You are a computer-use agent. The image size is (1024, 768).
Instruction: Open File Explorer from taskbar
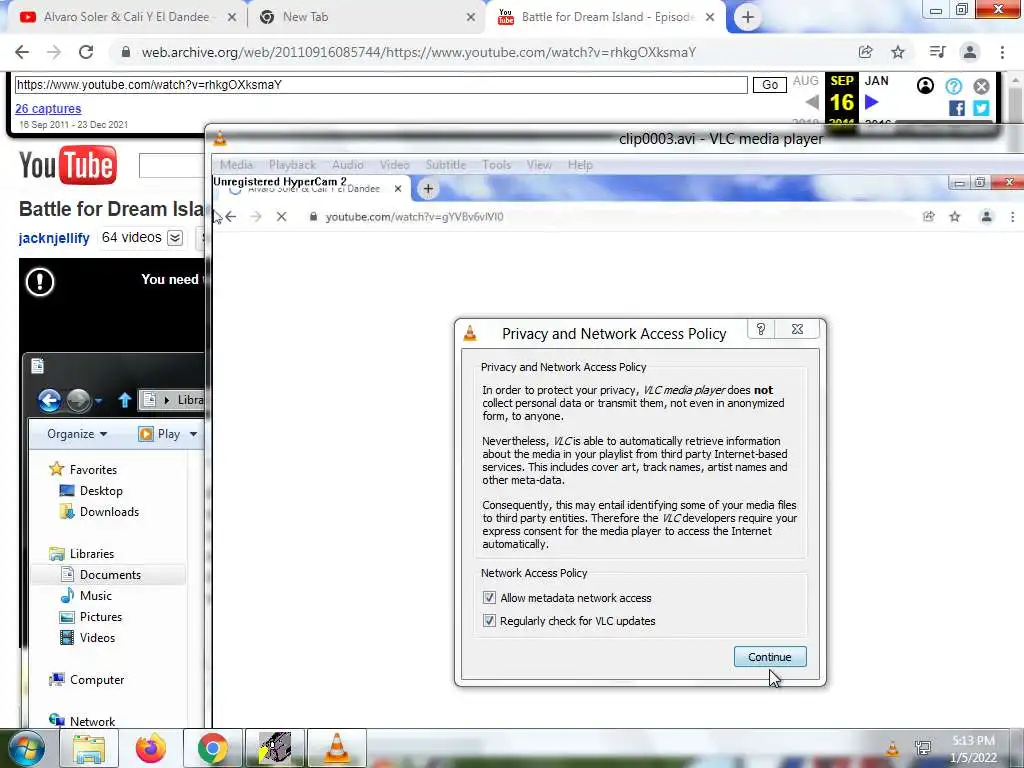coord(89,748)
